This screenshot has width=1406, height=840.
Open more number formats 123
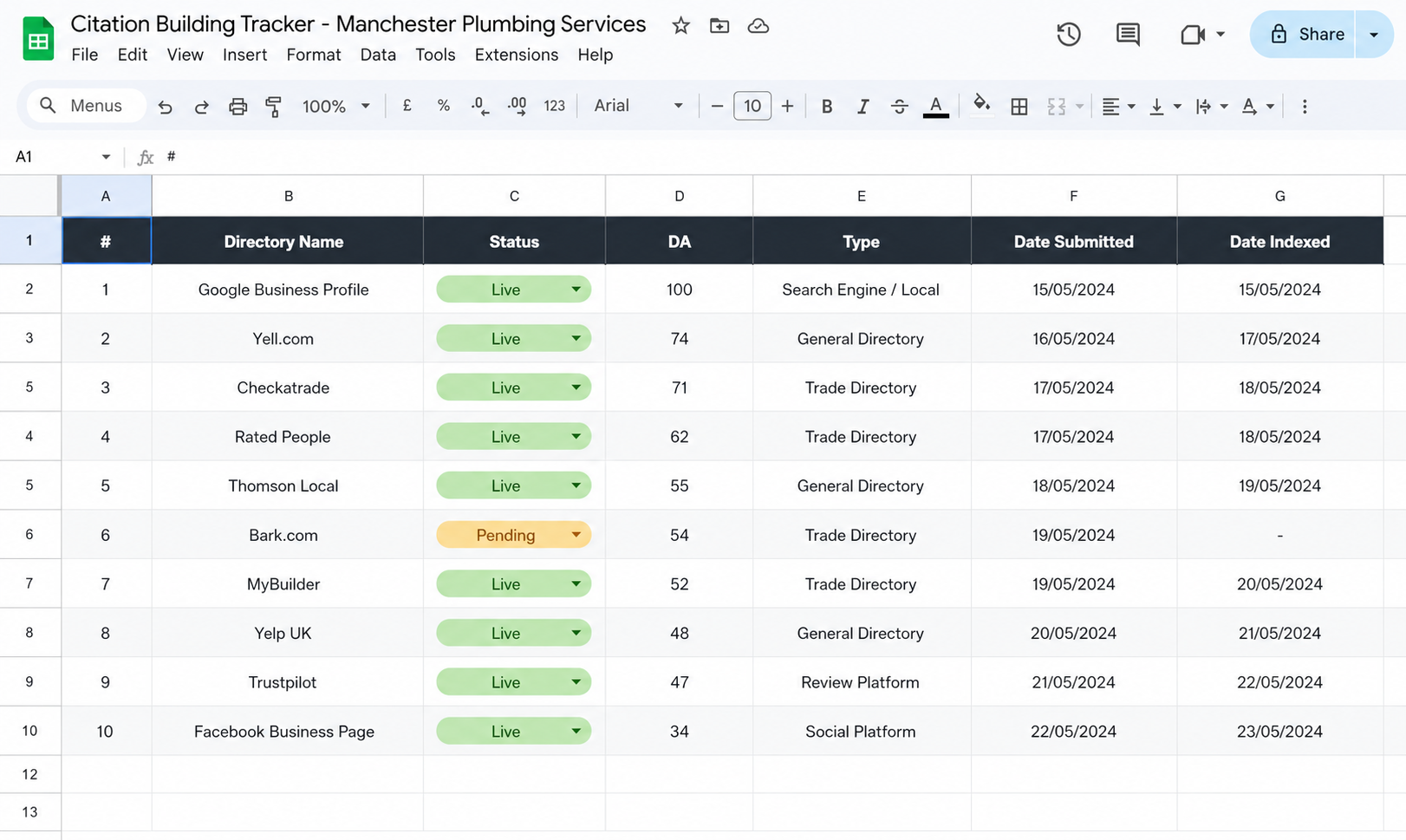pos(554,106)
